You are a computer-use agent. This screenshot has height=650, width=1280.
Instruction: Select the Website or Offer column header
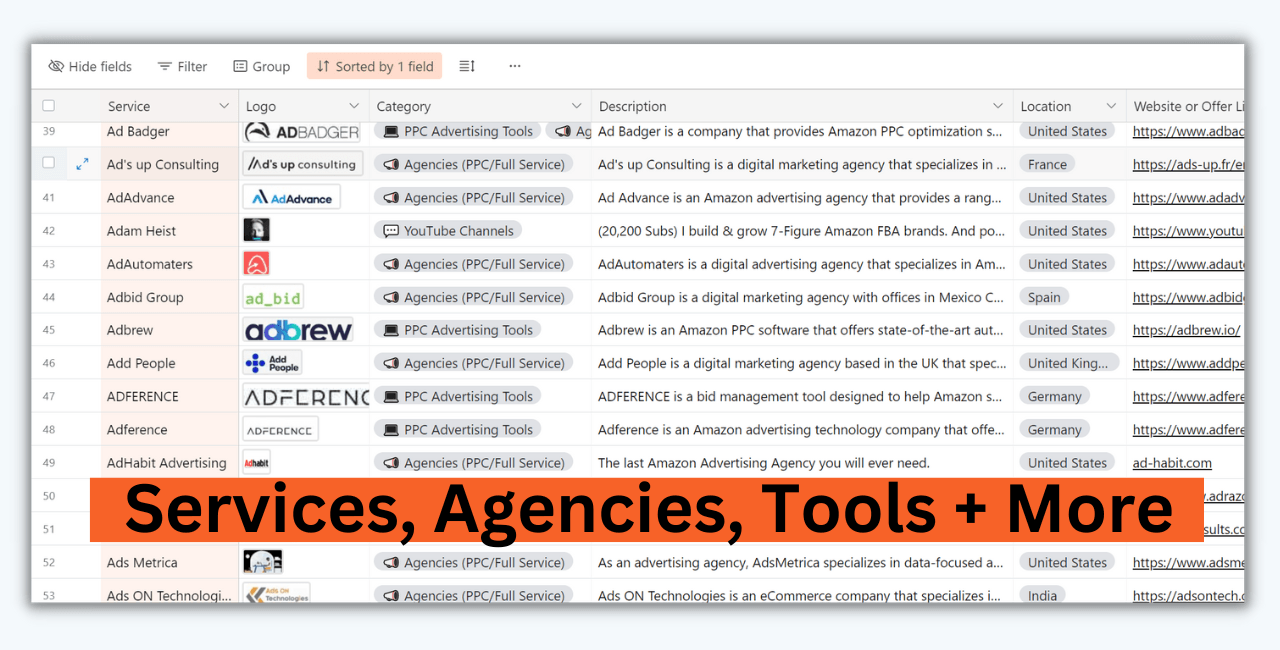pos(1185,106)
